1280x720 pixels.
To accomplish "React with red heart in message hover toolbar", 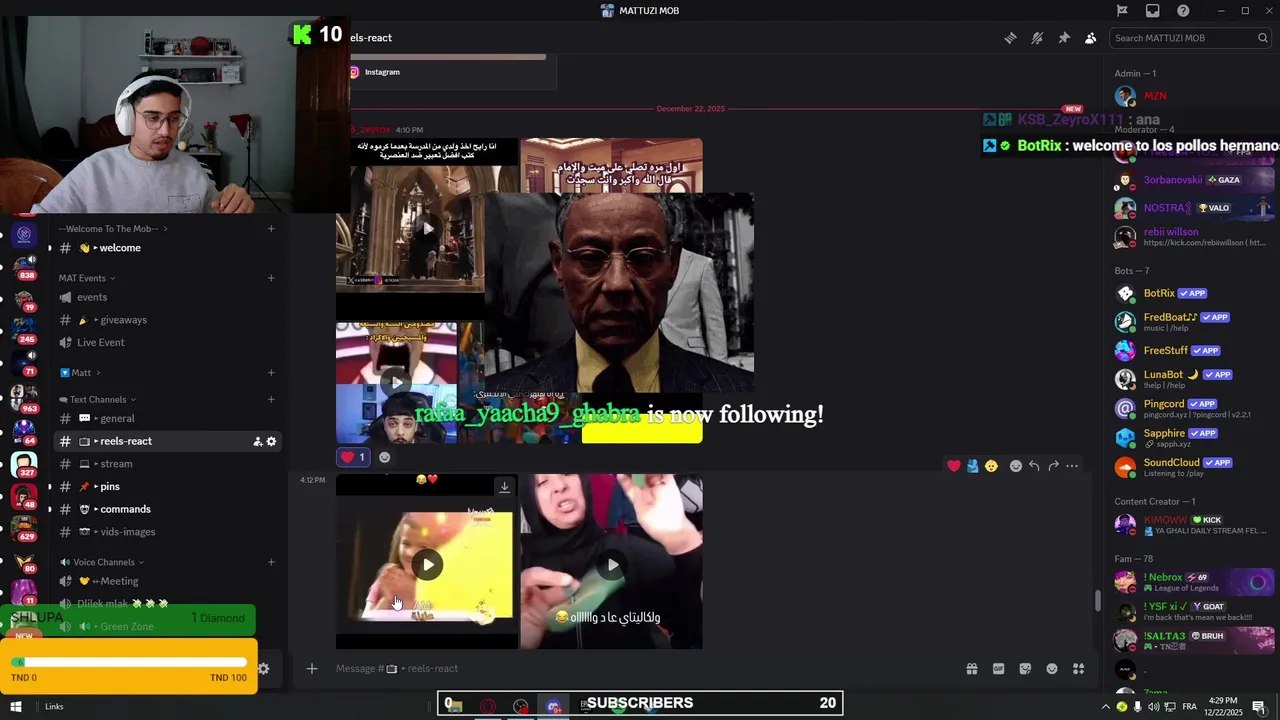I will (954, 466).
